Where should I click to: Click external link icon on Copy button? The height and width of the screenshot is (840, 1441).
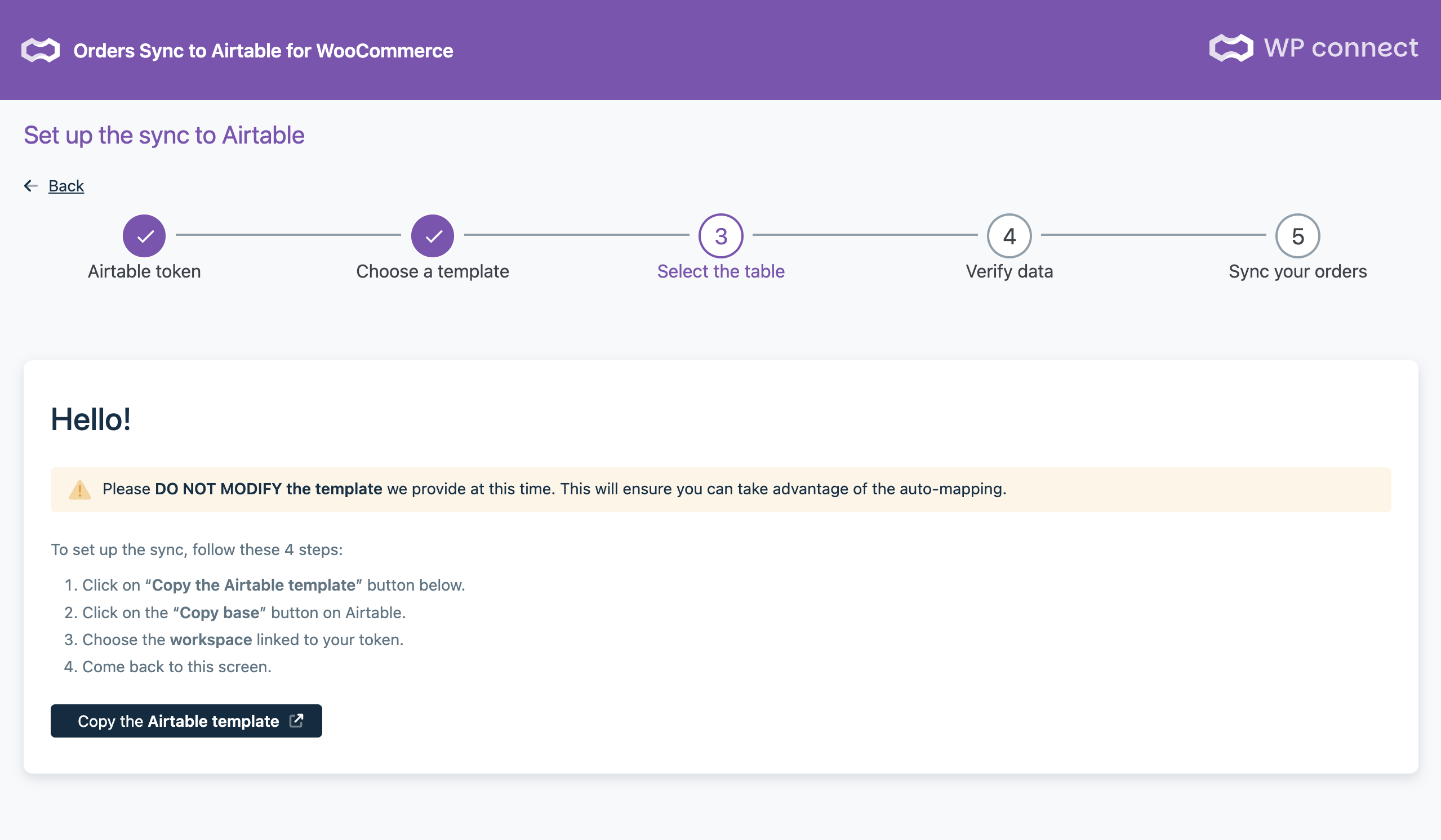pyautogui.click(x=296, y=721)
